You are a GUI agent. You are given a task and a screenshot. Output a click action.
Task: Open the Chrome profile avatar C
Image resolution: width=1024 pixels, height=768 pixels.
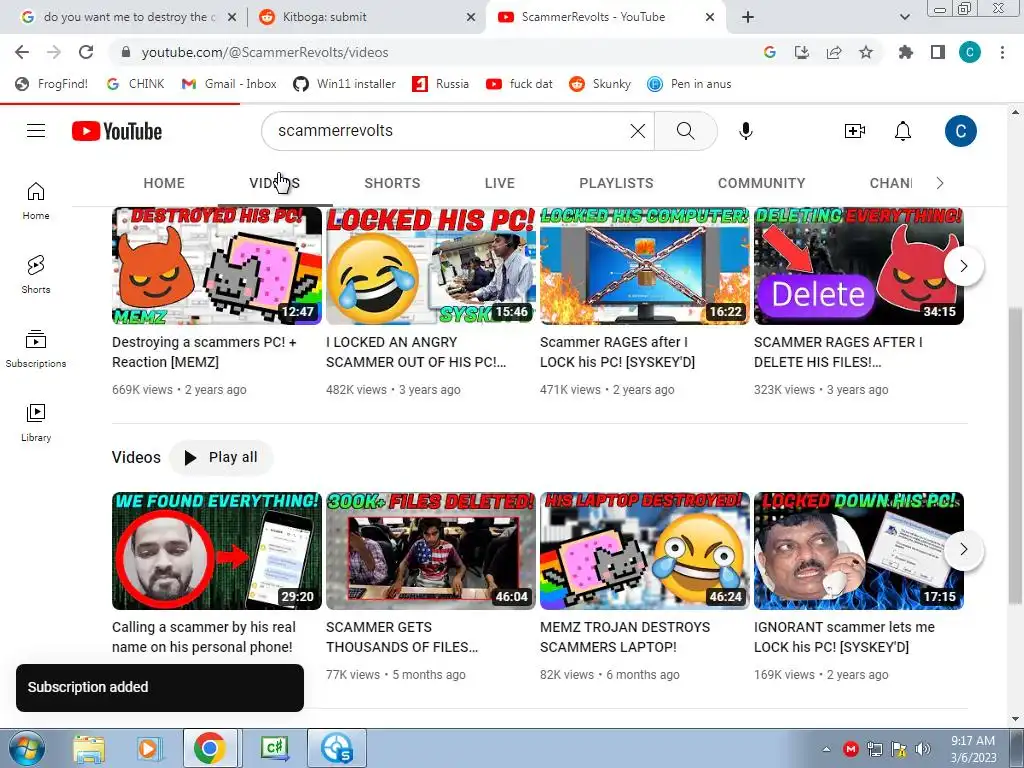pyautogui.click(x=970, y=52)
